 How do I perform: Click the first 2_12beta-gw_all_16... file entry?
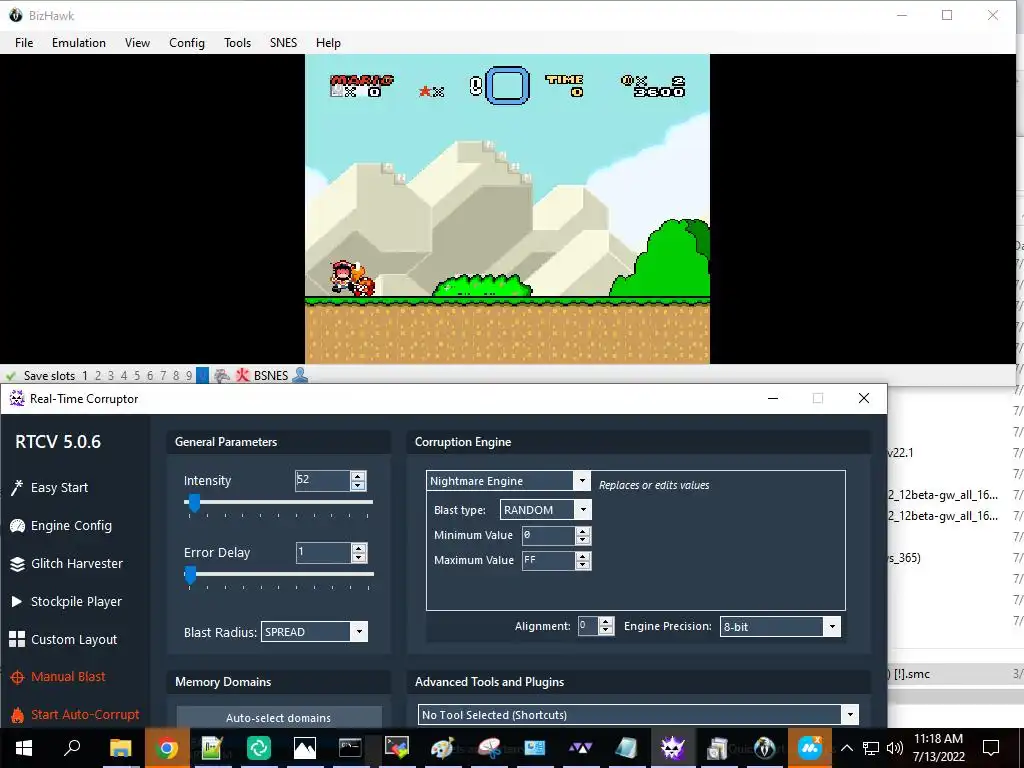coord(942,495)
